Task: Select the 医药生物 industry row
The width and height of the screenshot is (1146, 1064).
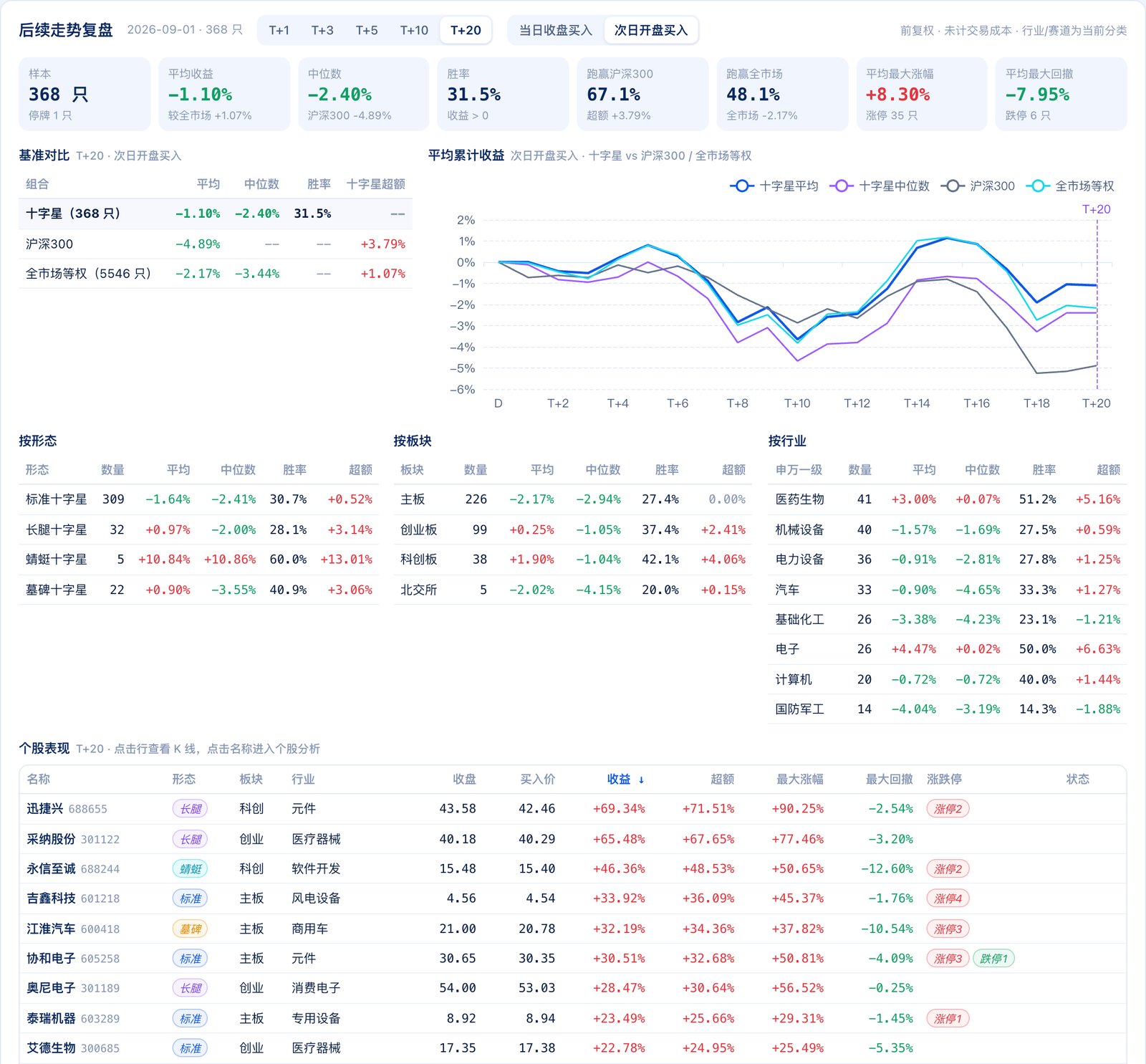Action: pos(947,499)
